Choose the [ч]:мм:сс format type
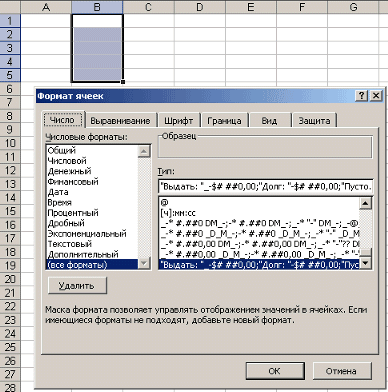Screen dimensions: 388x392 coord(259,212)
